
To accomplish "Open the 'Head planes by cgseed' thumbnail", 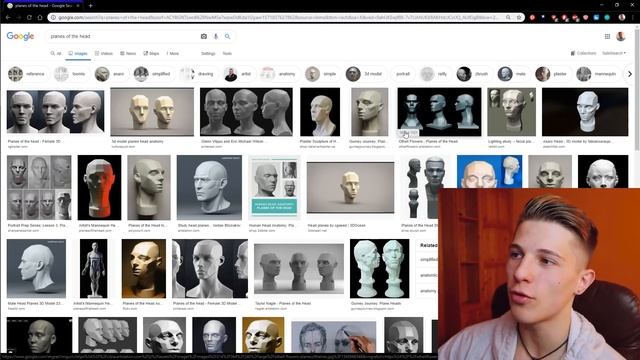I will [351, 187].
